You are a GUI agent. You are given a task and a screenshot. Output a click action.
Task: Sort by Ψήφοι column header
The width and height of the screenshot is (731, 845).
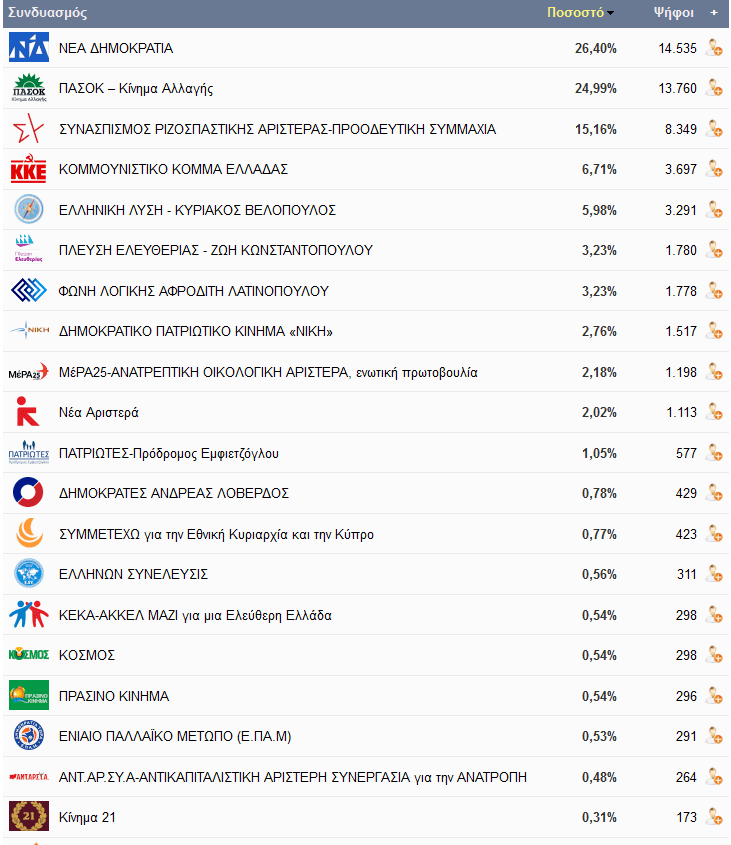coord(673,12)
